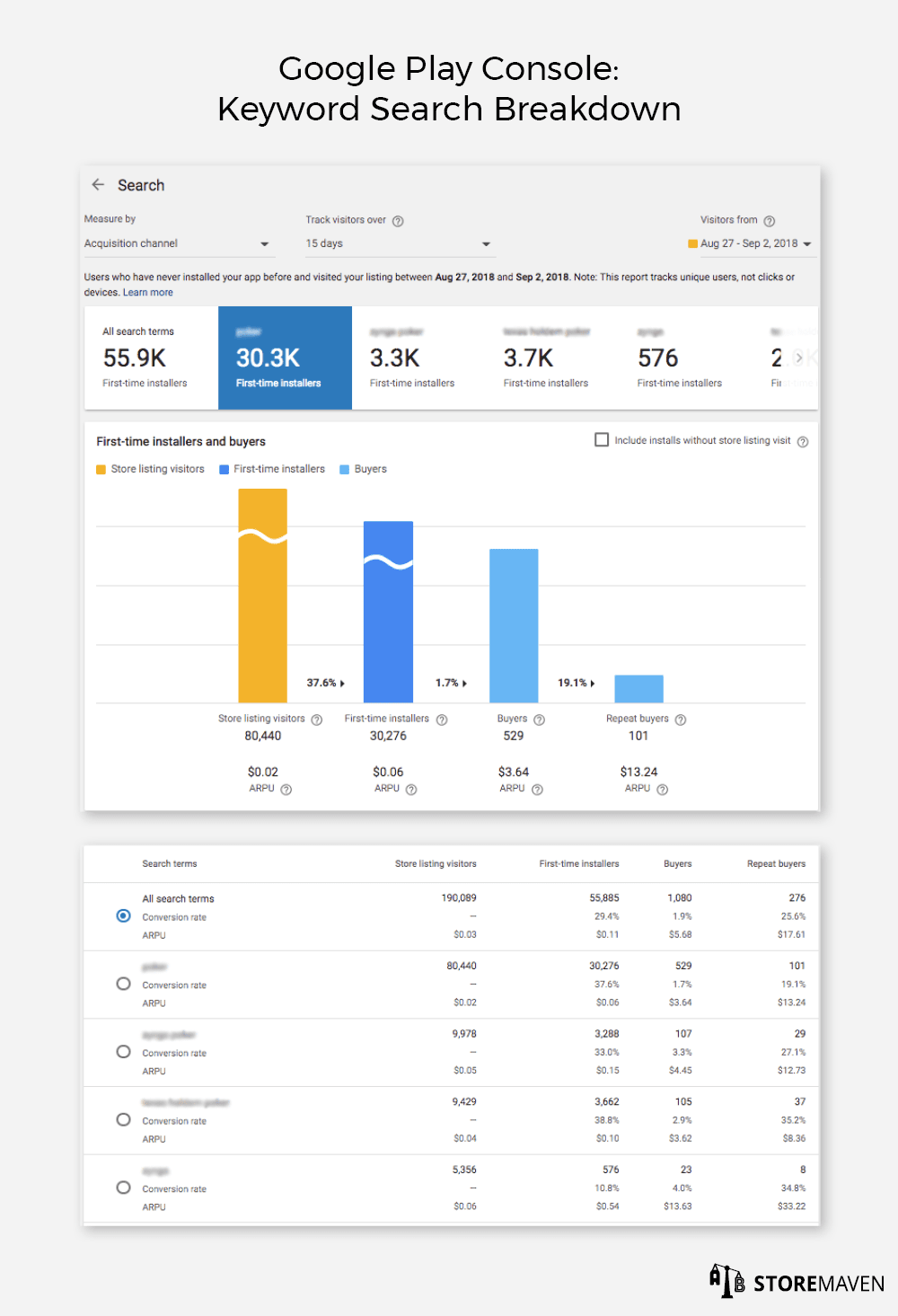This screenshot has height=1316, width=898.
Task: Open ARPU help icon under $3.64
Action: click(x=537, y=790)
